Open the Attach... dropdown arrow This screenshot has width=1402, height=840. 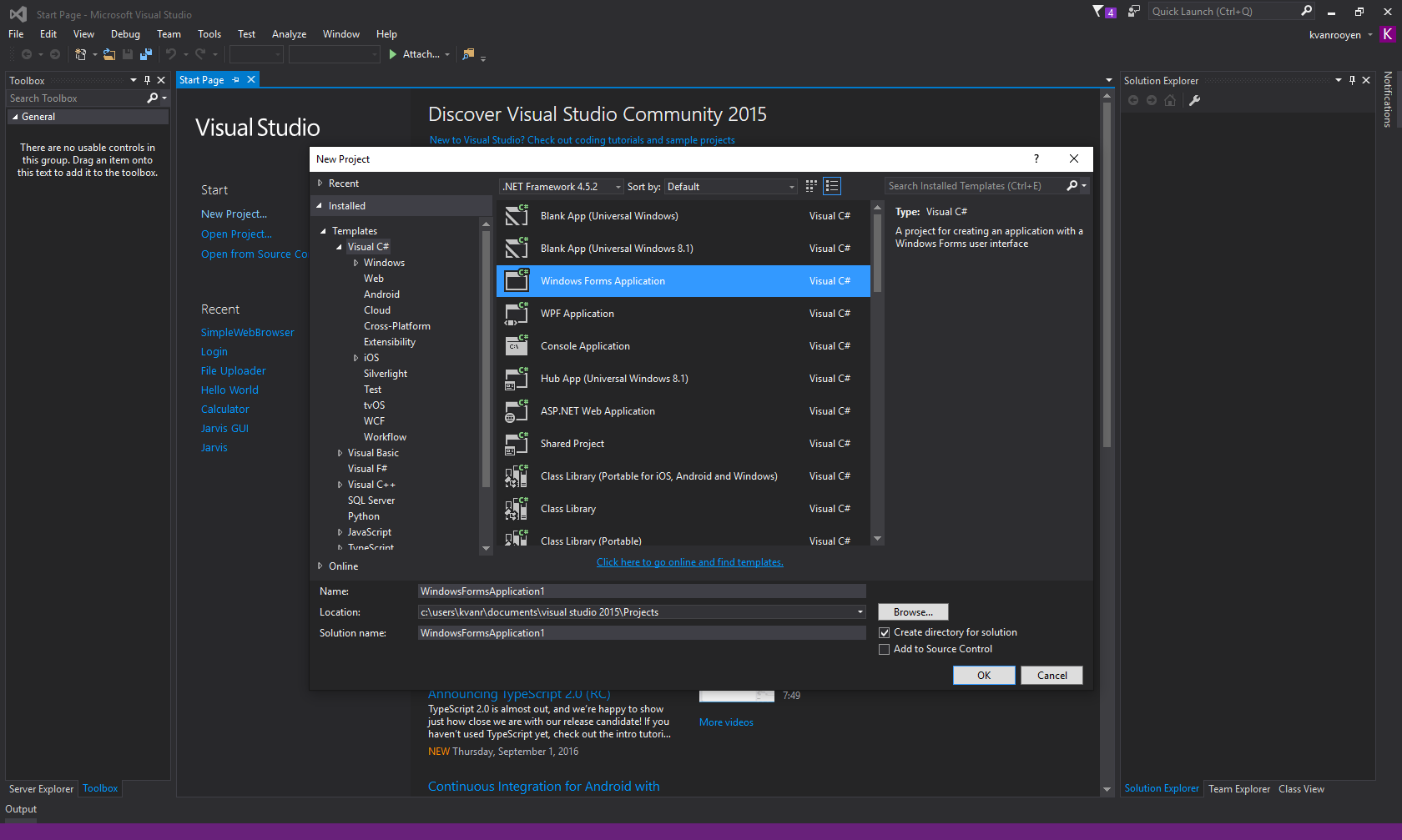[447, 55]
